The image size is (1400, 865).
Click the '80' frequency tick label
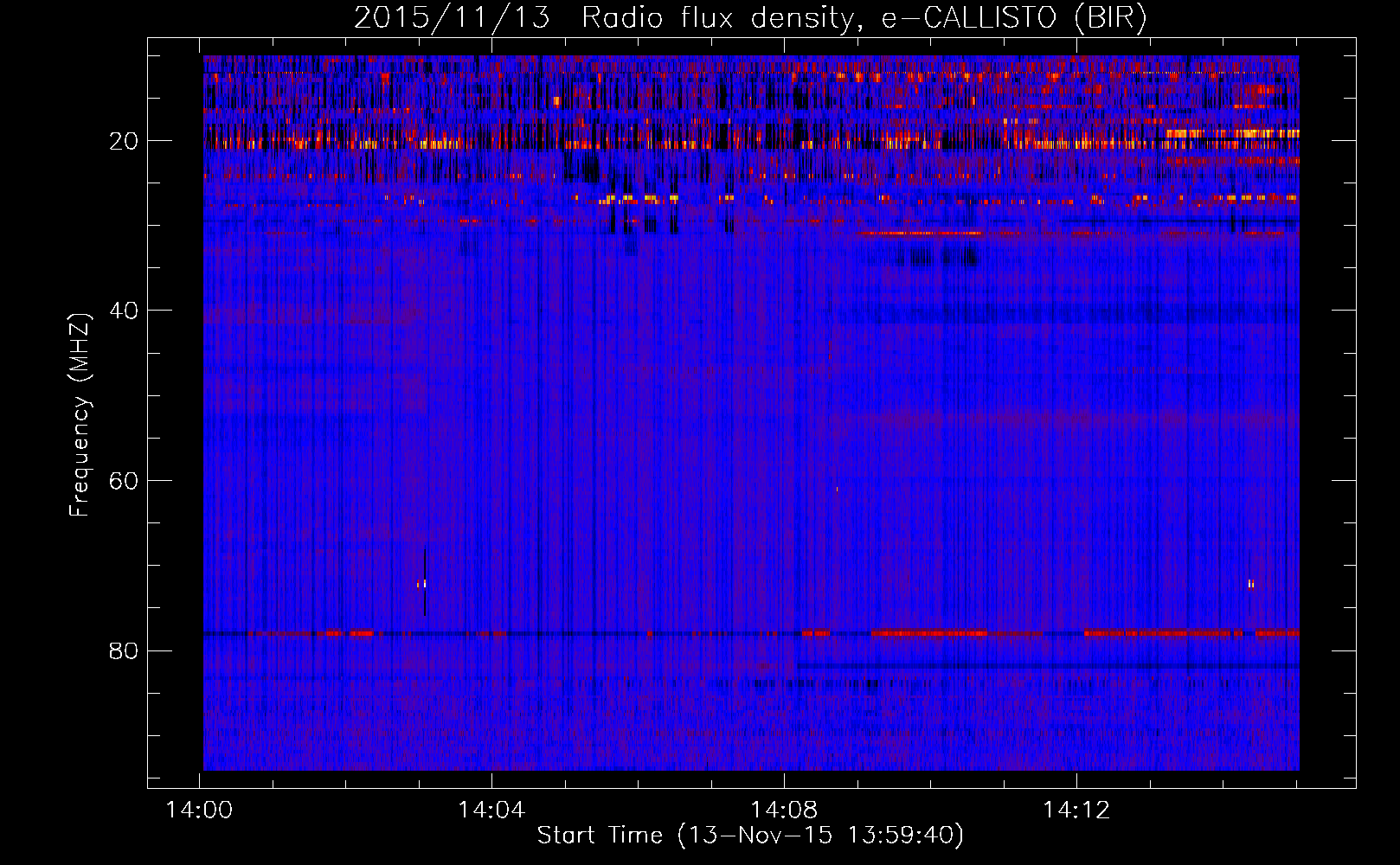pos(124,650)
